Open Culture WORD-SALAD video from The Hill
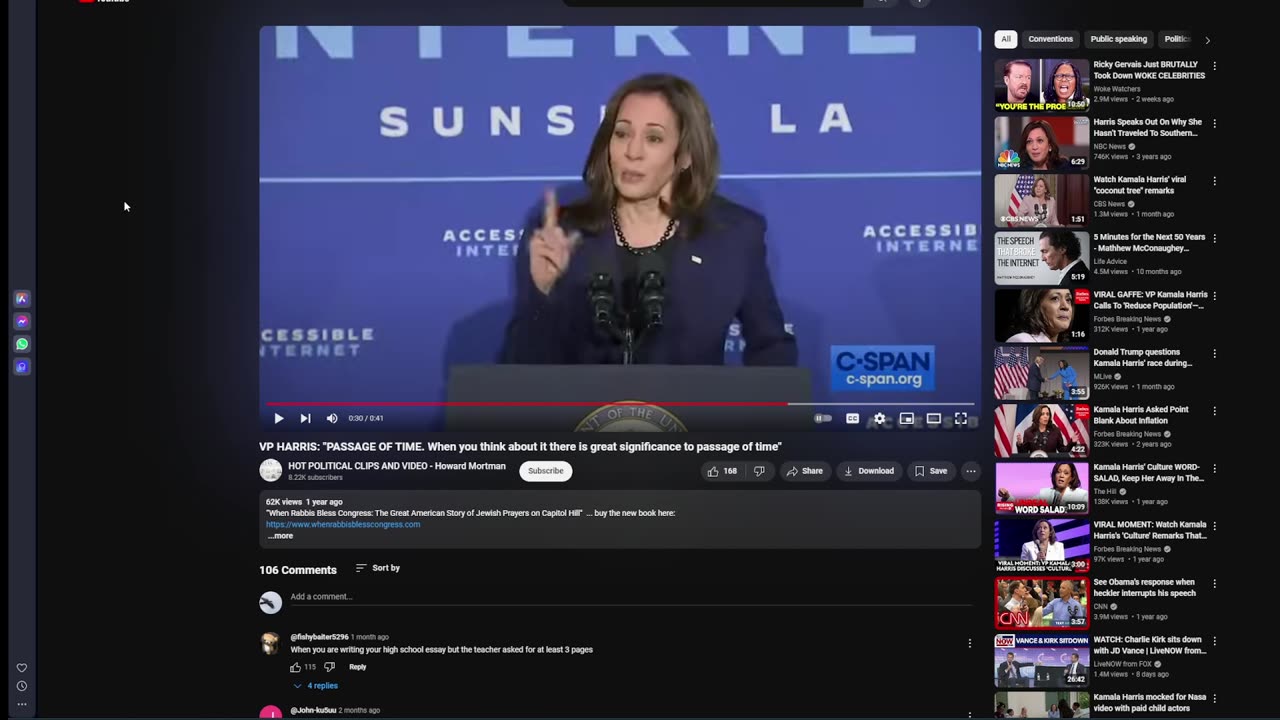This screenshot has width=1280, height=720. (1041, 488)
